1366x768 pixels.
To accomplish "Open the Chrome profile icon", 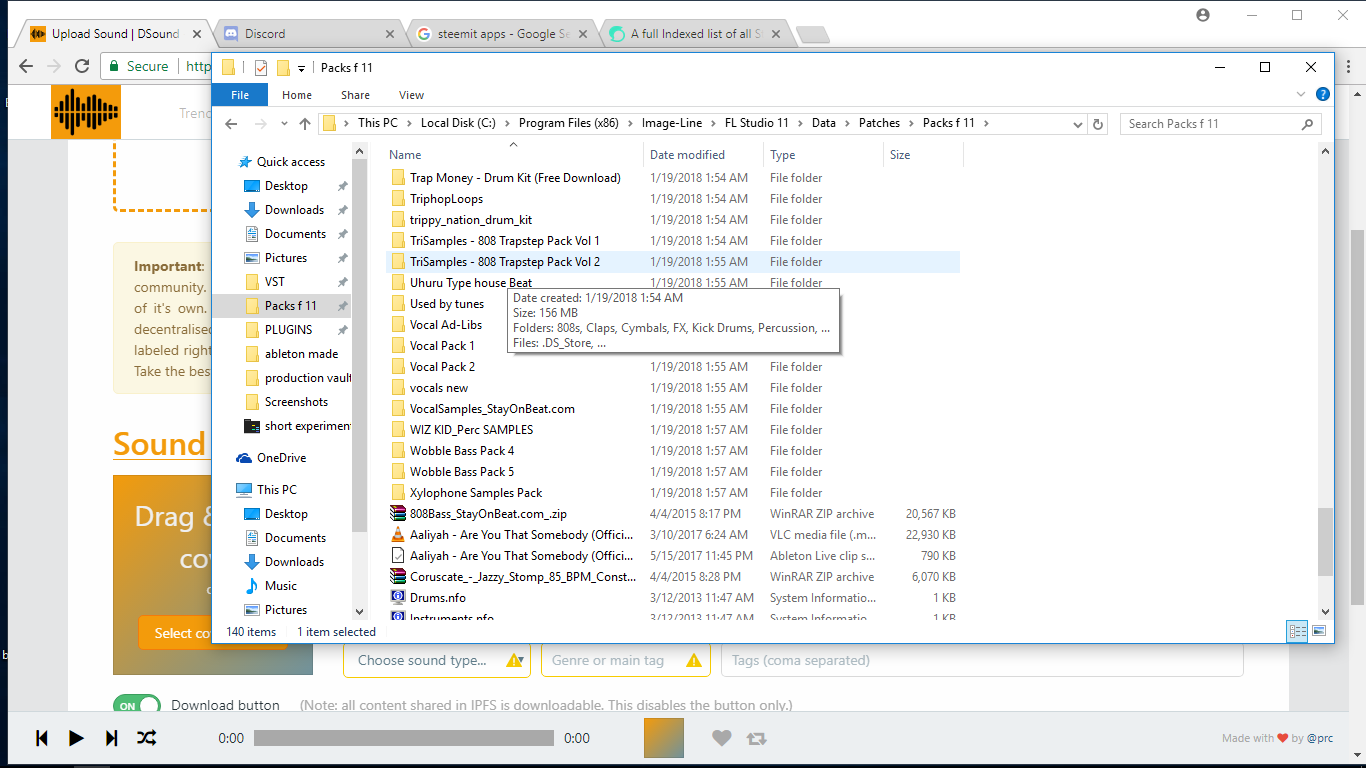I will (1203, 15).
